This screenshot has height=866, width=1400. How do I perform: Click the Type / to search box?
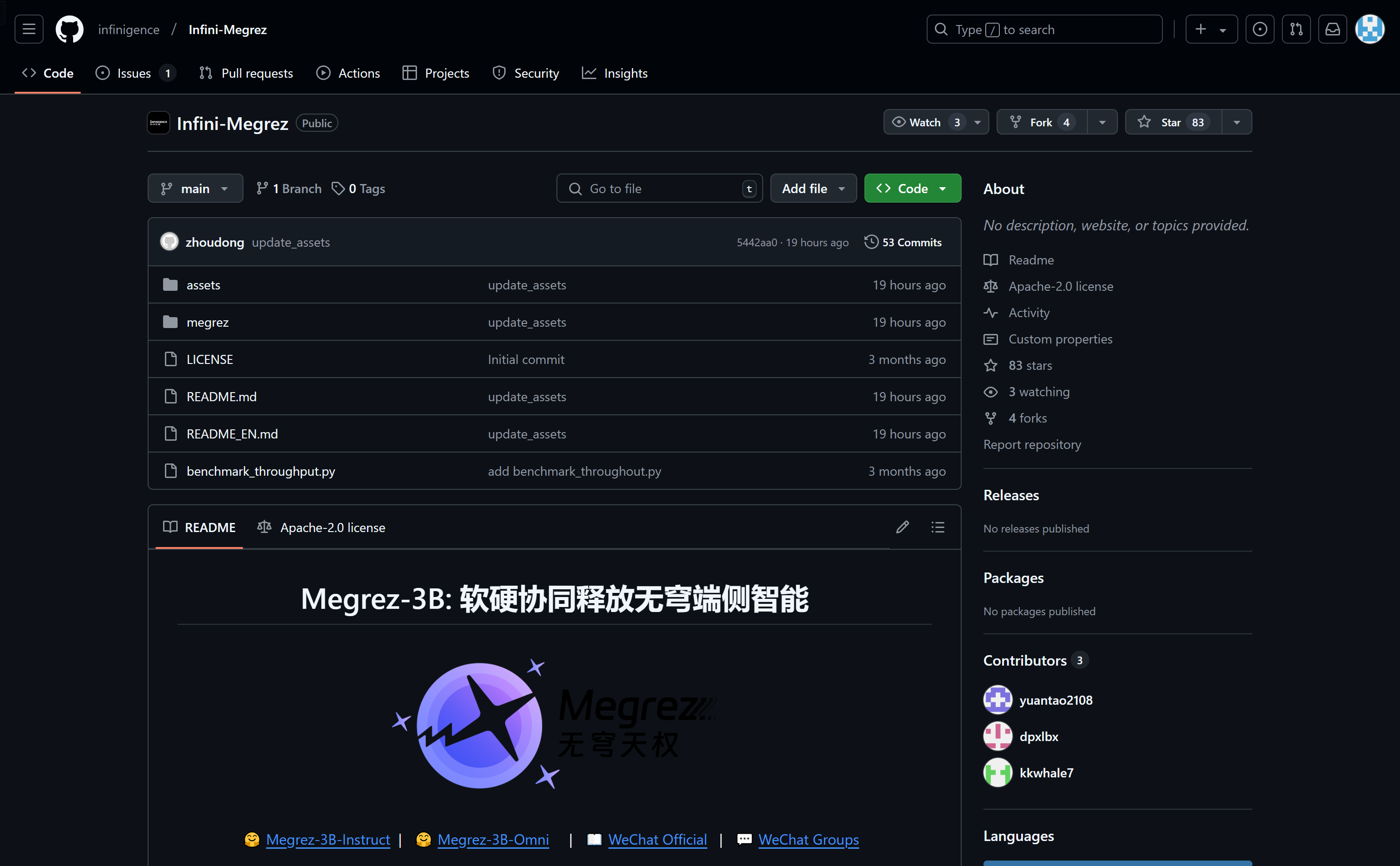1044,29
